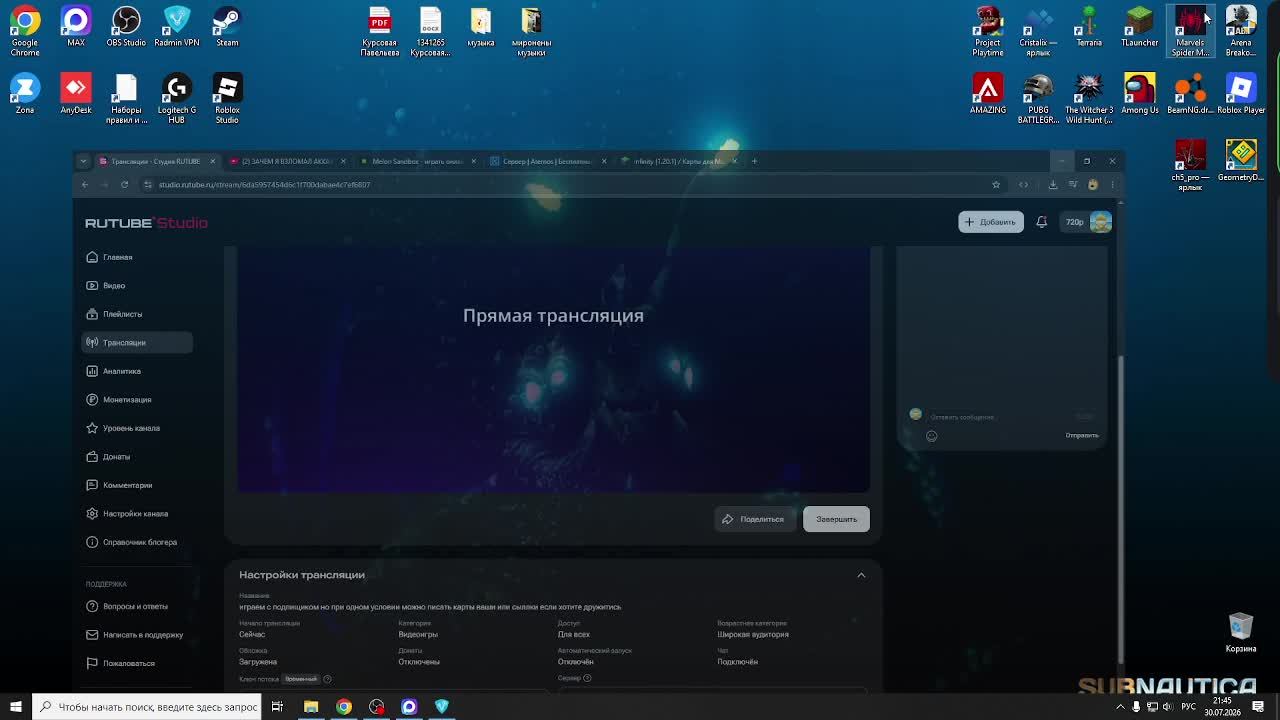Switch to the Aternos server tab
Image resolution: width=1280 pixels, height=720 pixels.
547,161
